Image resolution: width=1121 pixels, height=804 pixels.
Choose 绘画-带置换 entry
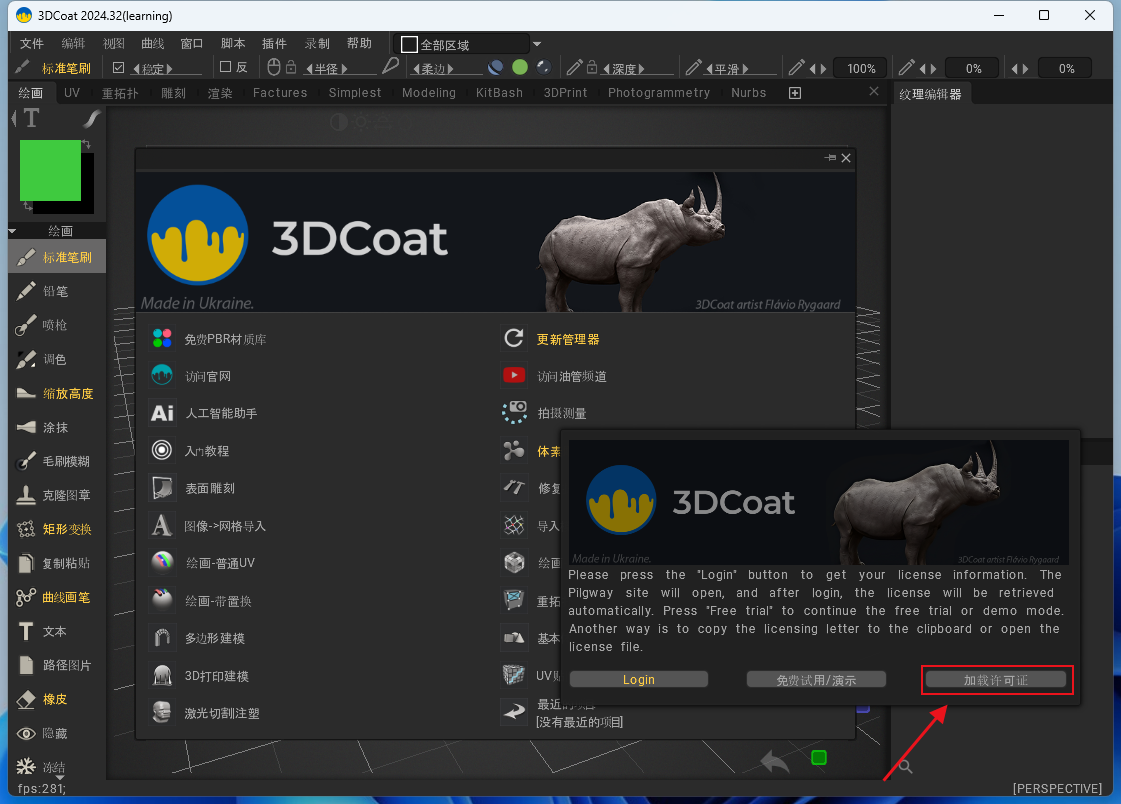[x=201, y=601]
